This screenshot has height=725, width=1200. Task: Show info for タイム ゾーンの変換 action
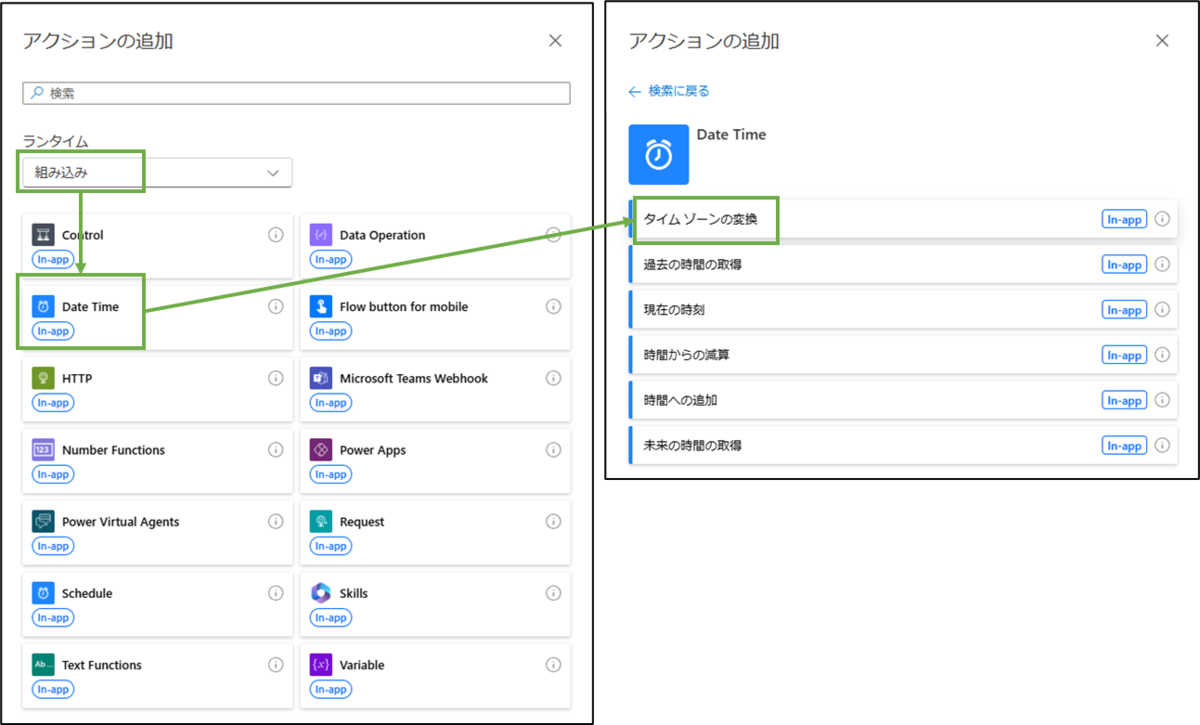(1162, 219)
